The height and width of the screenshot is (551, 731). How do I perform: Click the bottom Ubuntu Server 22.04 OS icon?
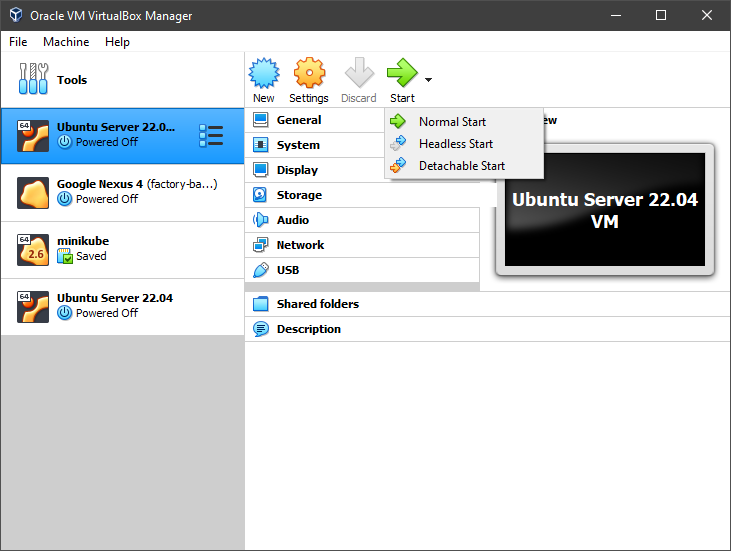click(x=33, y=307)
